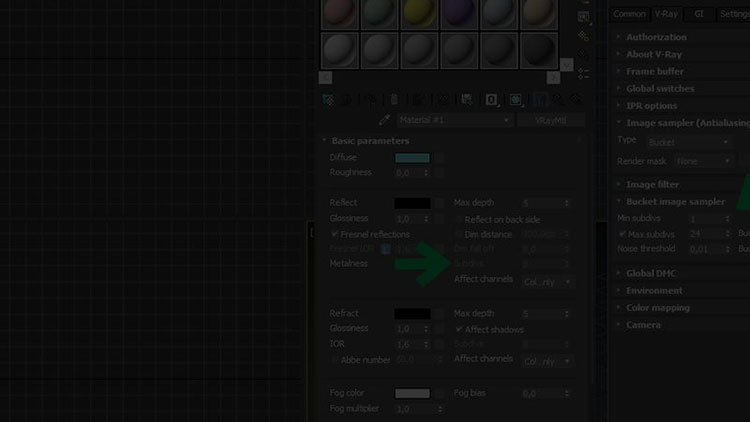Click the Delete material trash icon
The height and width of the screenshot is (422, 750).
point(393,100)
